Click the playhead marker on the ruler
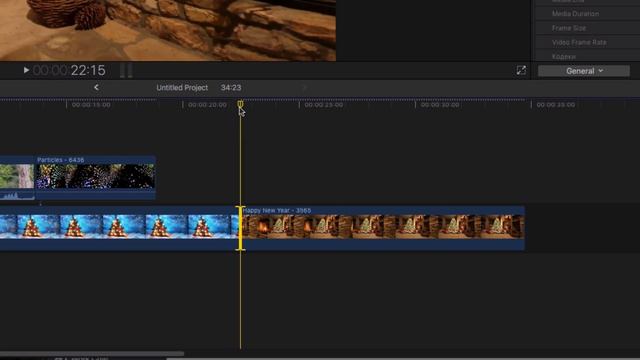The width and height of the screenshot is (640, 360). [x=240, y=104]
